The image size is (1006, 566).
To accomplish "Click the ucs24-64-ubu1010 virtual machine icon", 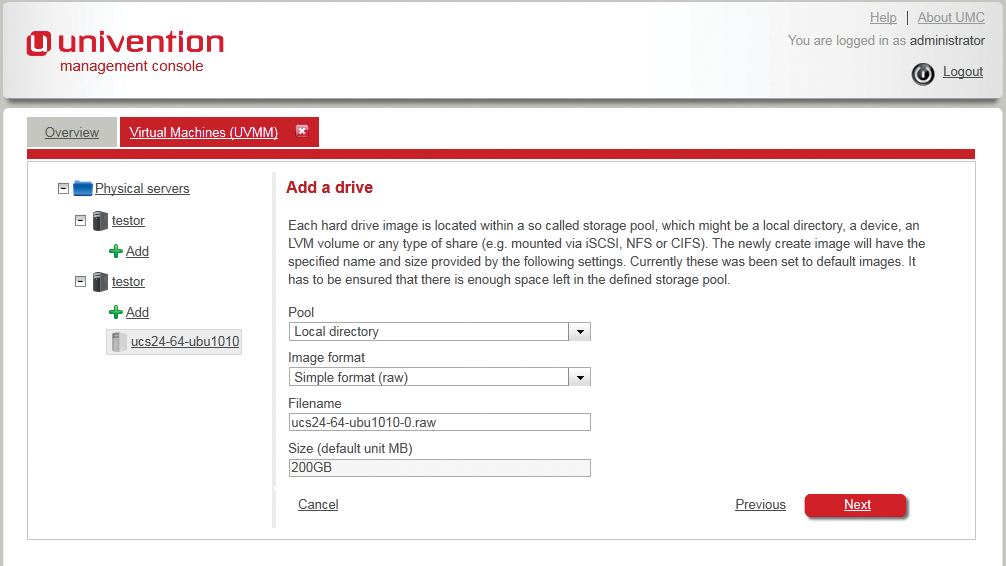I will pyautogui.click(x=118, y=341).
